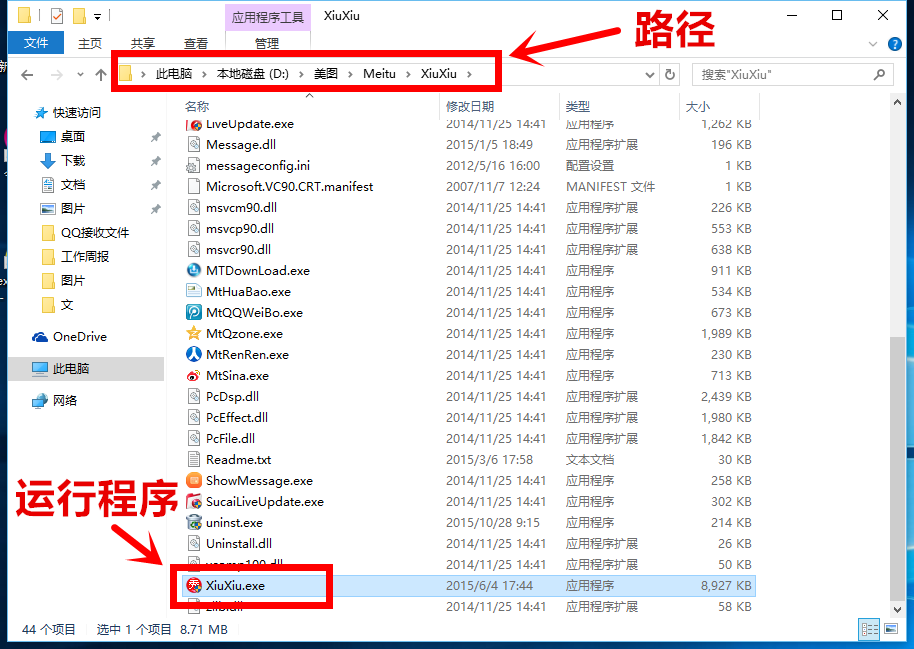914x649 pixels.
Task: Click the MTDownLoad.exe application icon
Action: tap(194, 271)
